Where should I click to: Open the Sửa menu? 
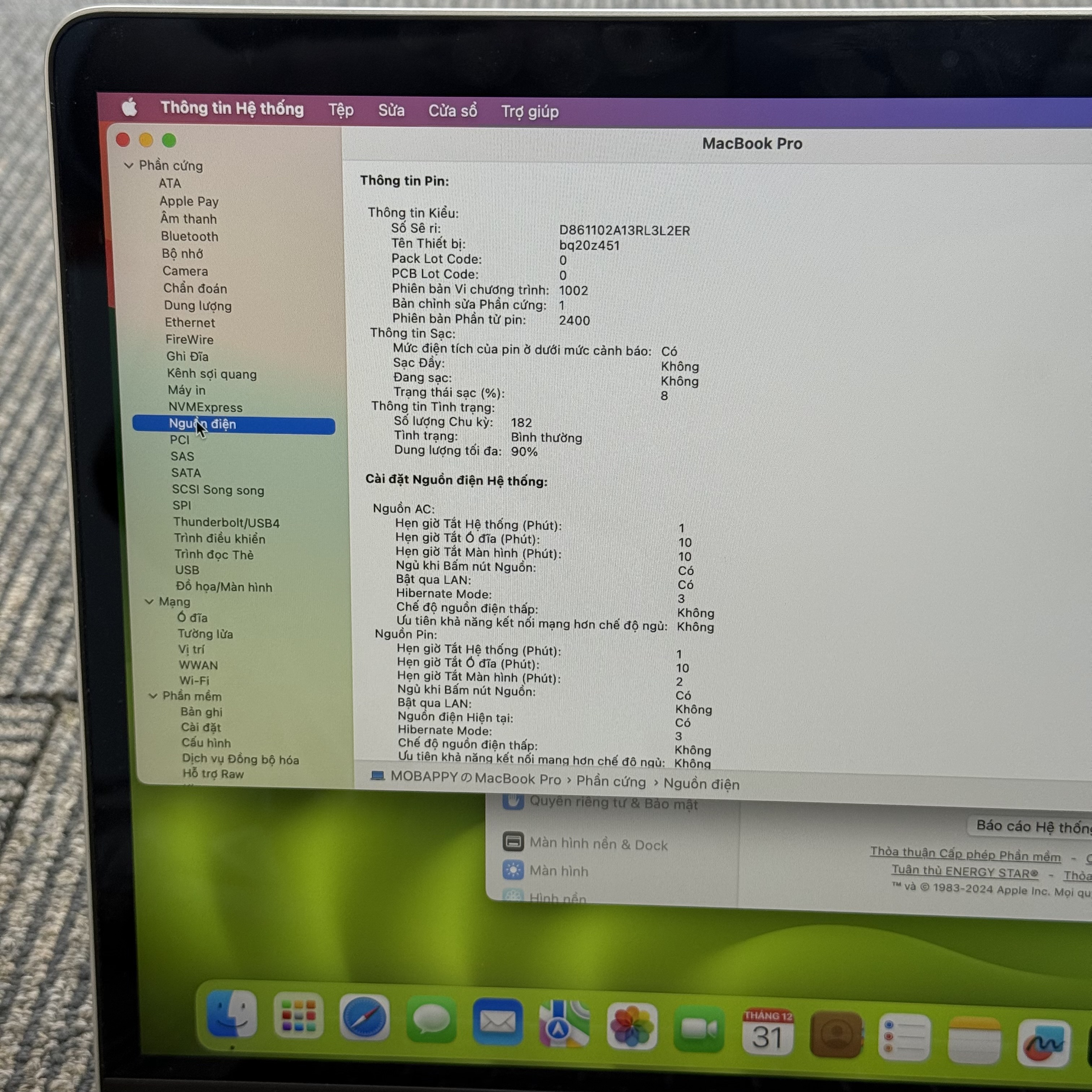coord(391,110)
